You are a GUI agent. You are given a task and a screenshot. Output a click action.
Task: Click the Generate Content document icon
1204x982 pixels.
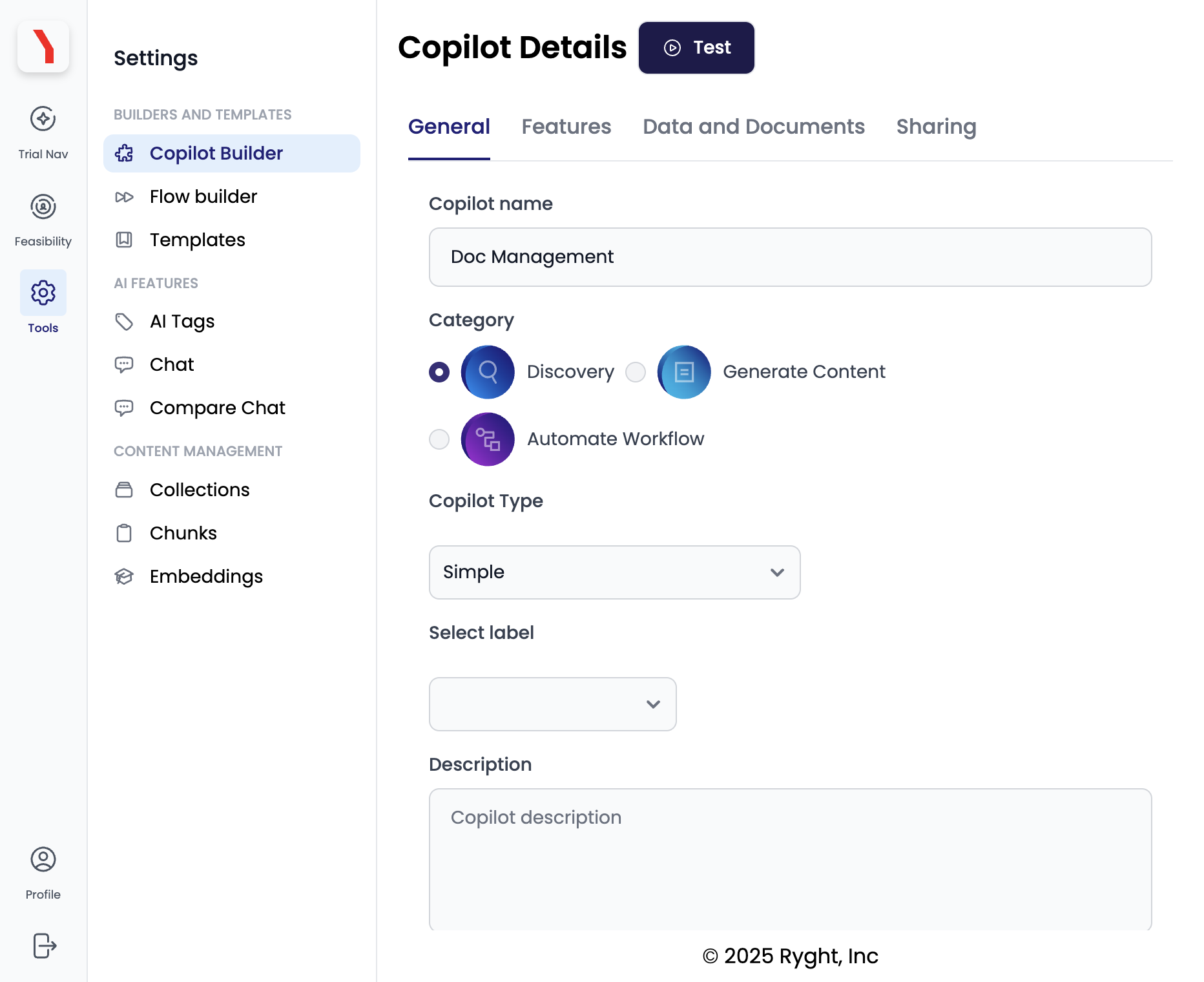684,372
